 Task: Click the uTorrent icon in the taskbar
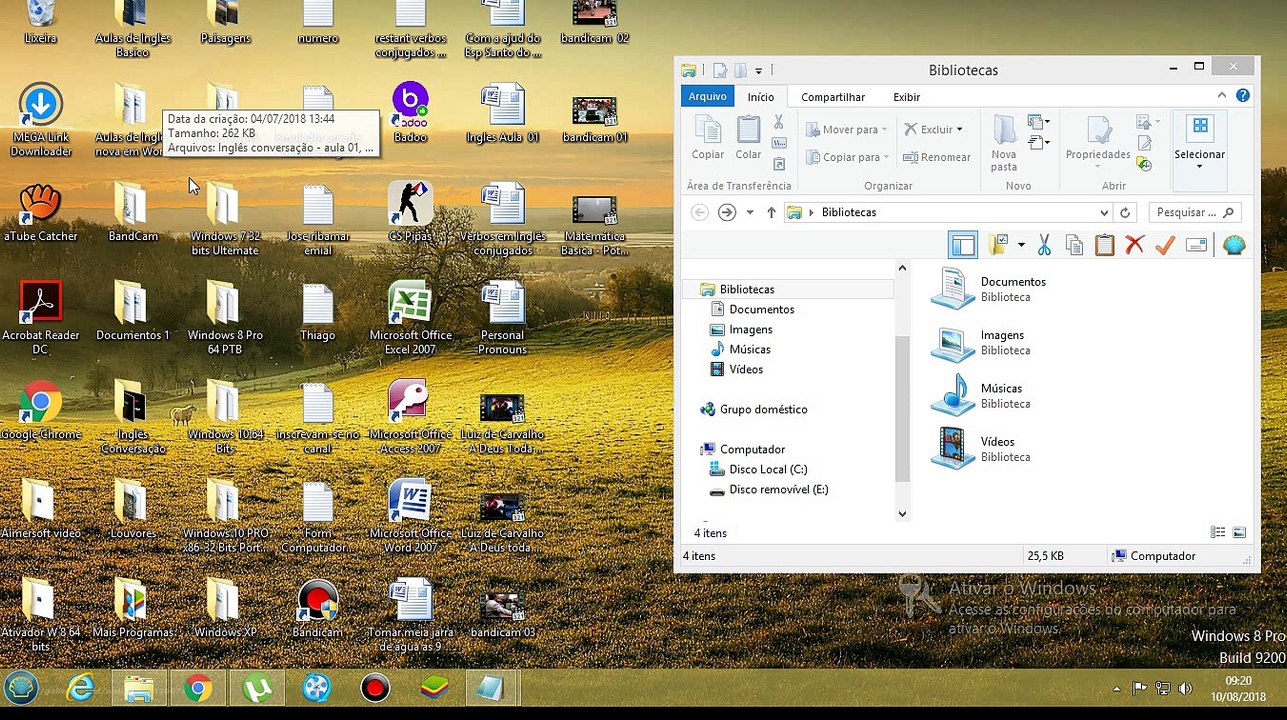pos(258,687)
